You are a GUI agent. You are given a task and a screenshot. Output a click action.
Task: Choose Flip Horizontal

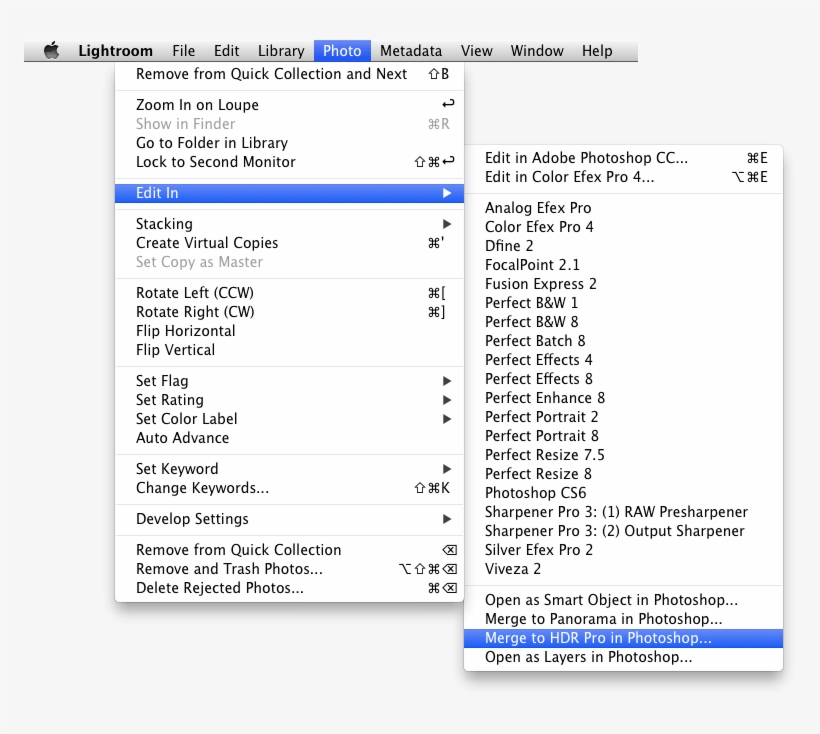coord(289,331)
